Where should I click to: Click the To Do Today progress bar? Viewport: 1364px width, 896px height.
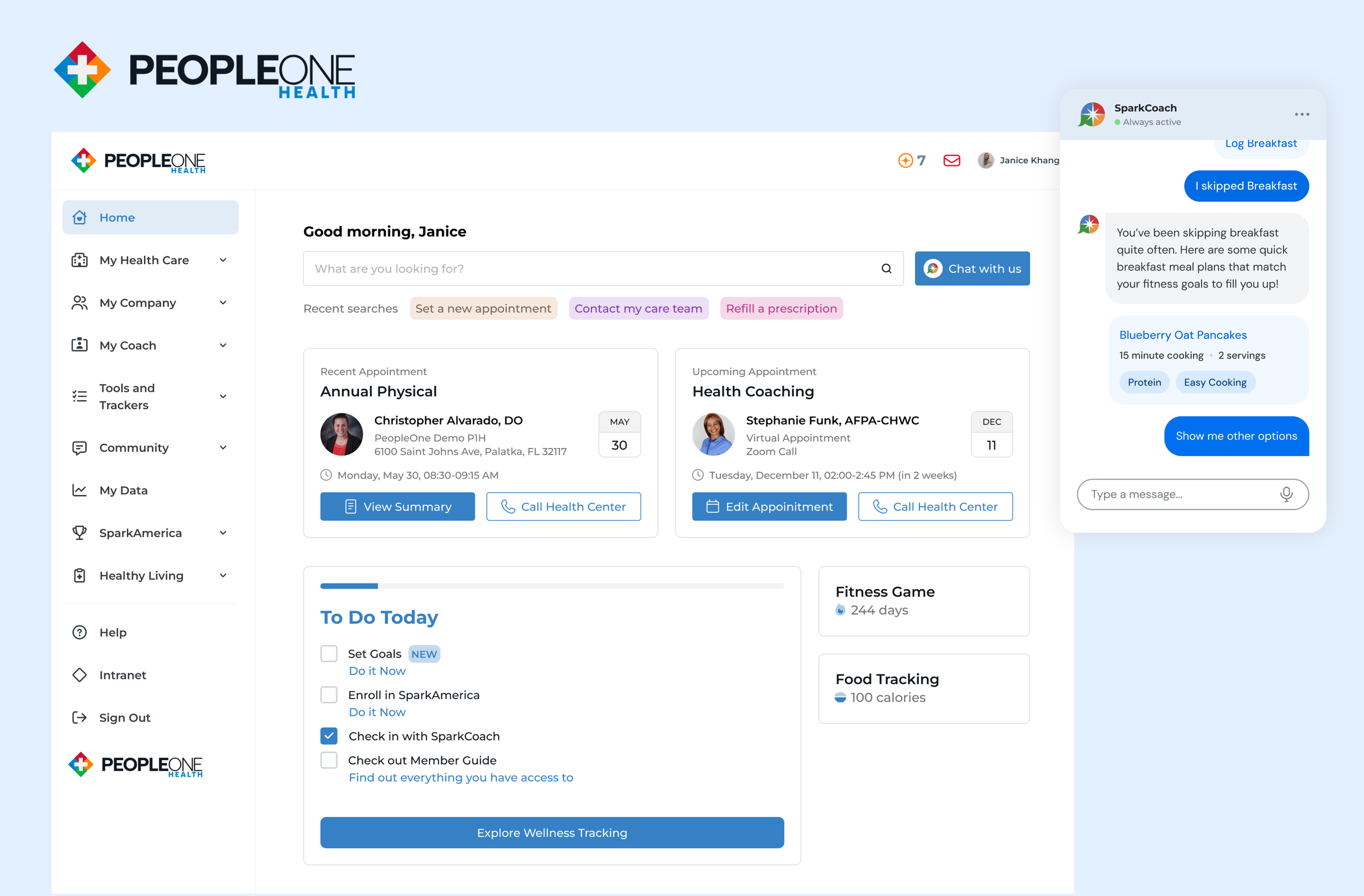click(552, 586)
